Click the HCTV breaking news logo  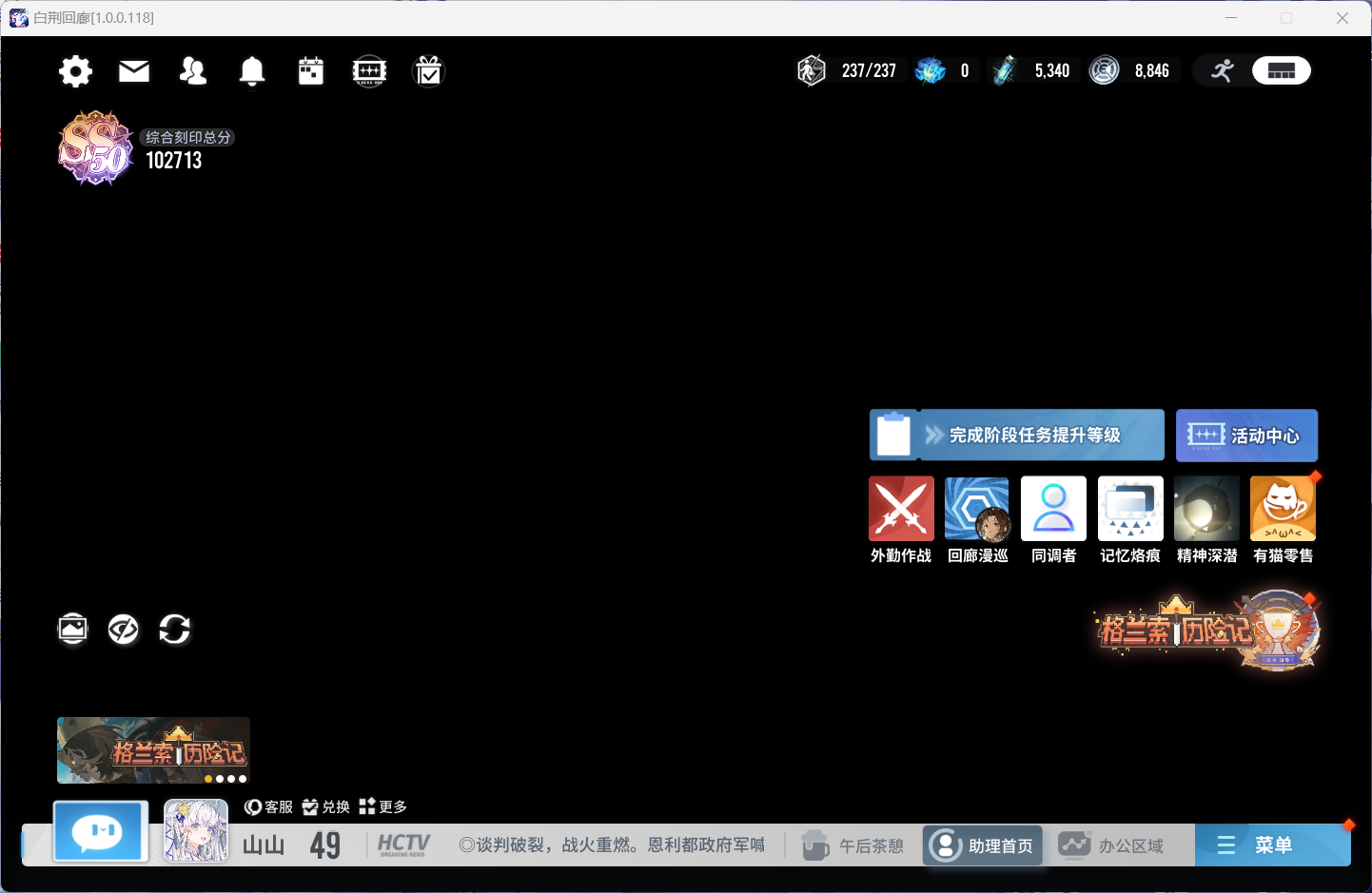[x=403, y=844]
